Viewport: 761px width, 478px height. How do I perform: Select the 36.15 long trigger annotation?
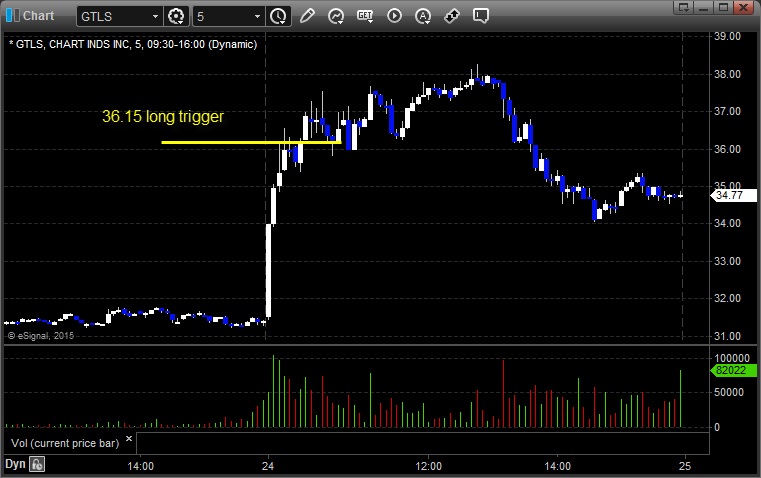[x=163, y=116]
